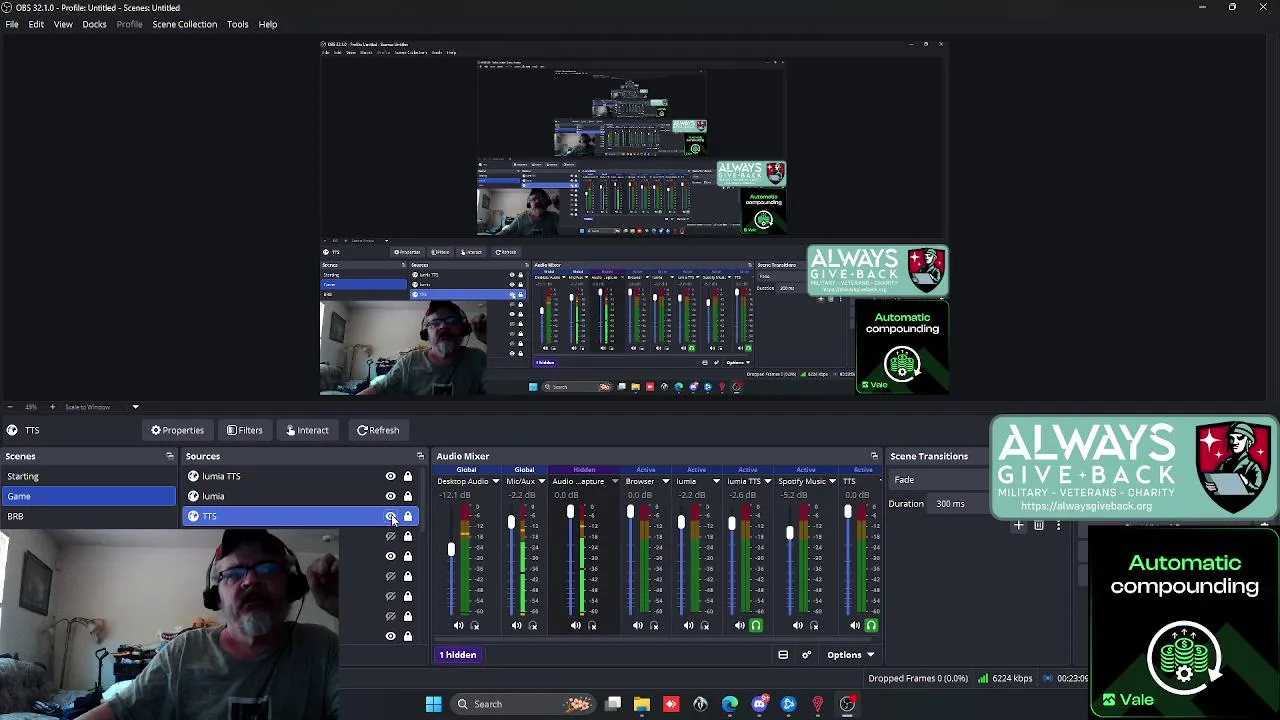
Task: Open Discord from the taskbar
Action: pyautogui.click(x=759, y=704)
